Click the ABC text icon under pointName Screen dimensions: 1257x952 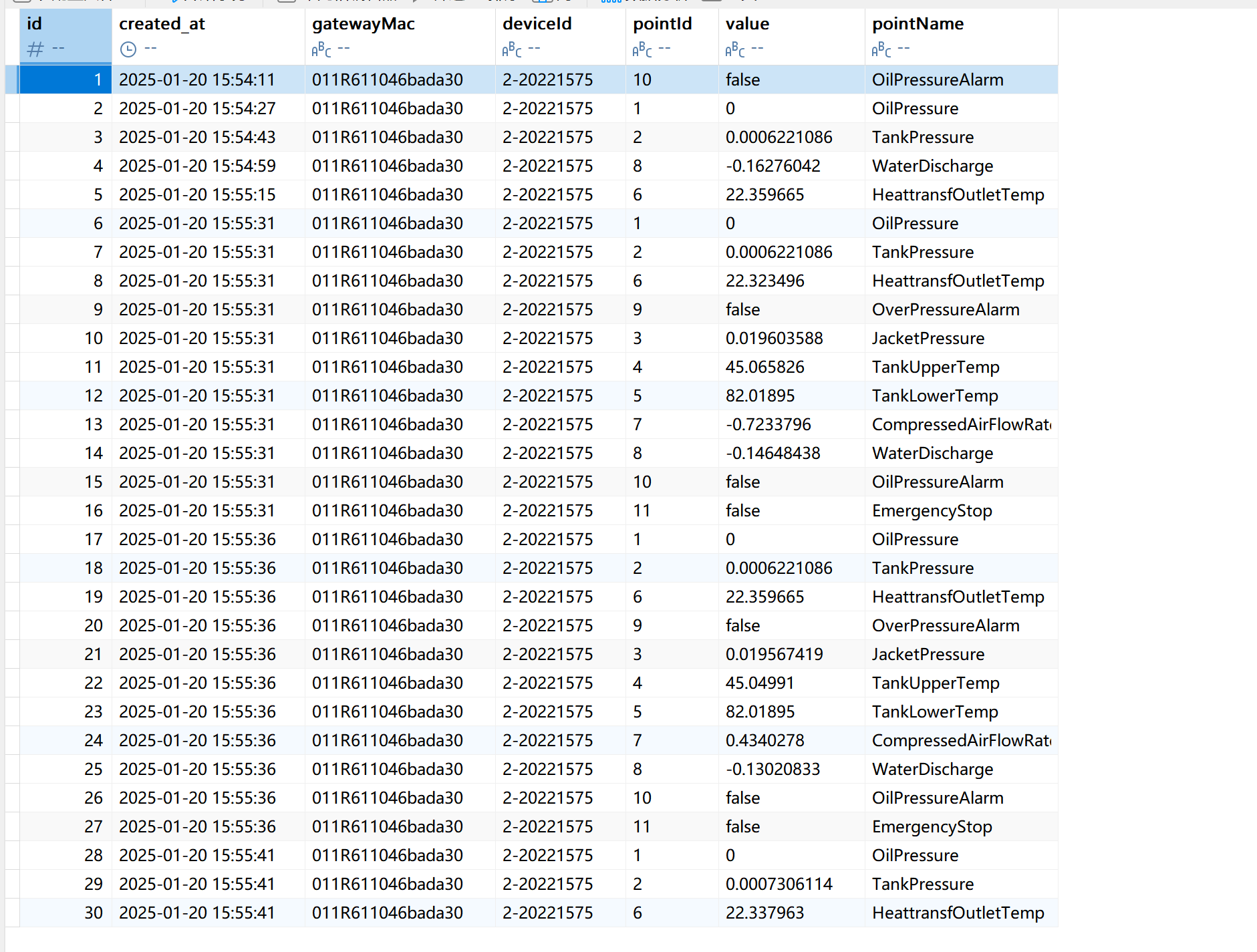pyautogui.click(x=881, y=49)
